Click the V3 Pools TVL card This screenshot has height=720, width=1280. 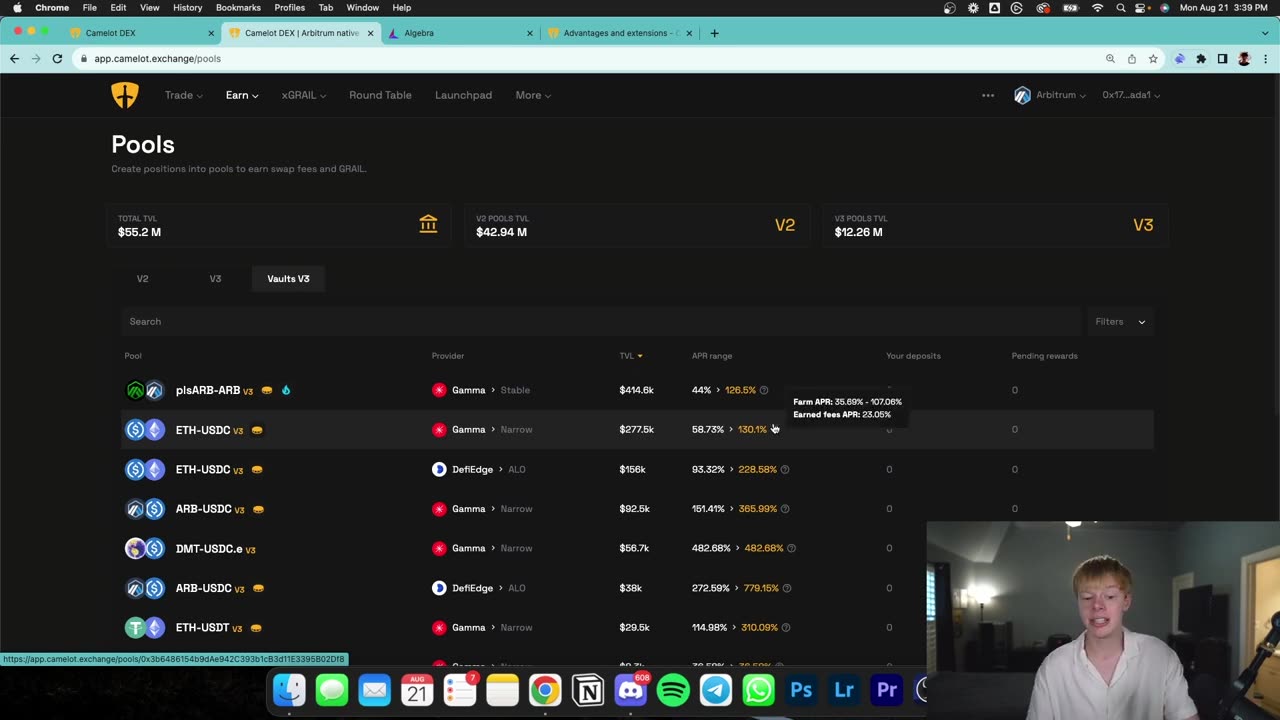click(994, 225)
